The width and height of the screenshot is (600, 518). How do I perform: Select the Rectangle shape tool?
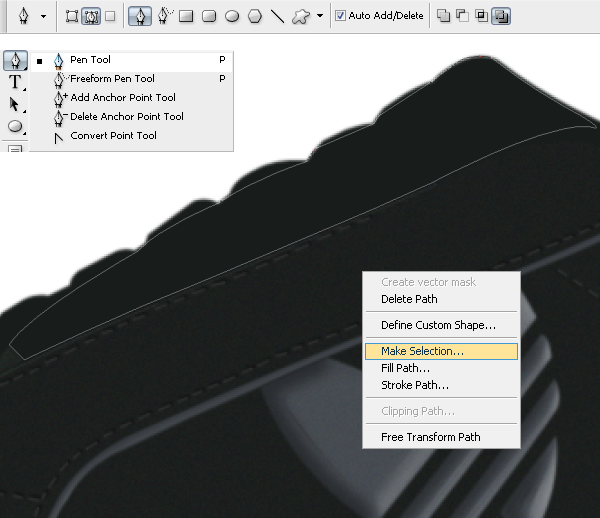(186, 16)
